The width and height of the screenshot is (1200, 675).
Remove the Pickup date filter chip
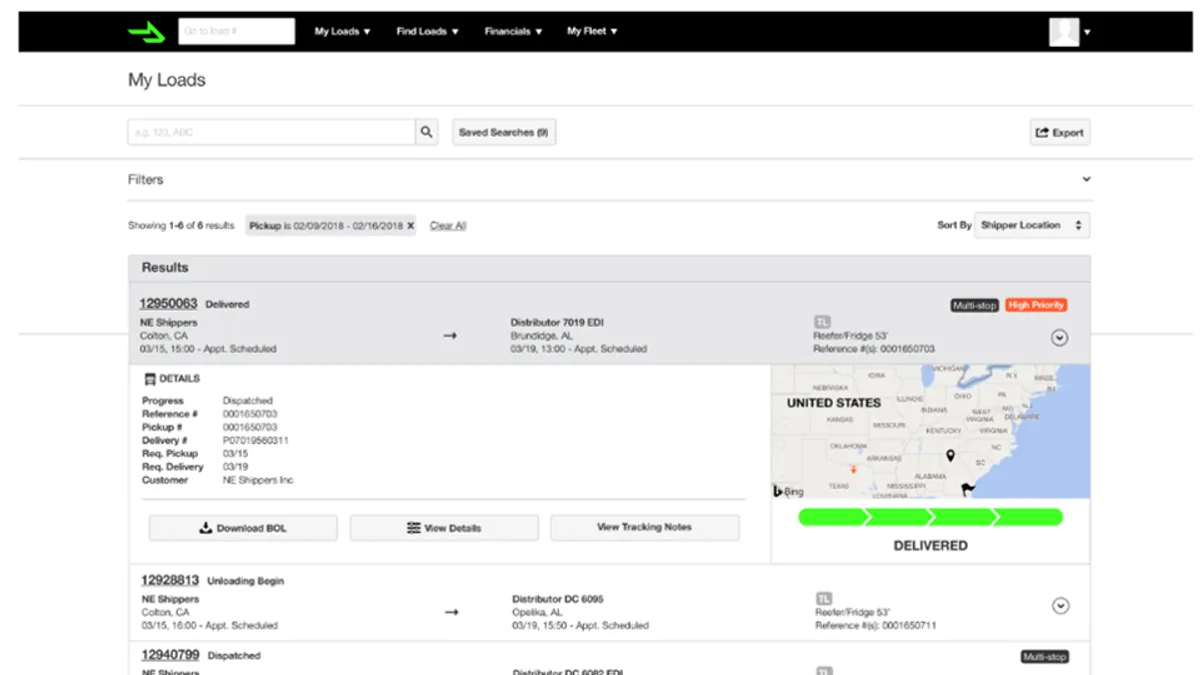[410, 226]
